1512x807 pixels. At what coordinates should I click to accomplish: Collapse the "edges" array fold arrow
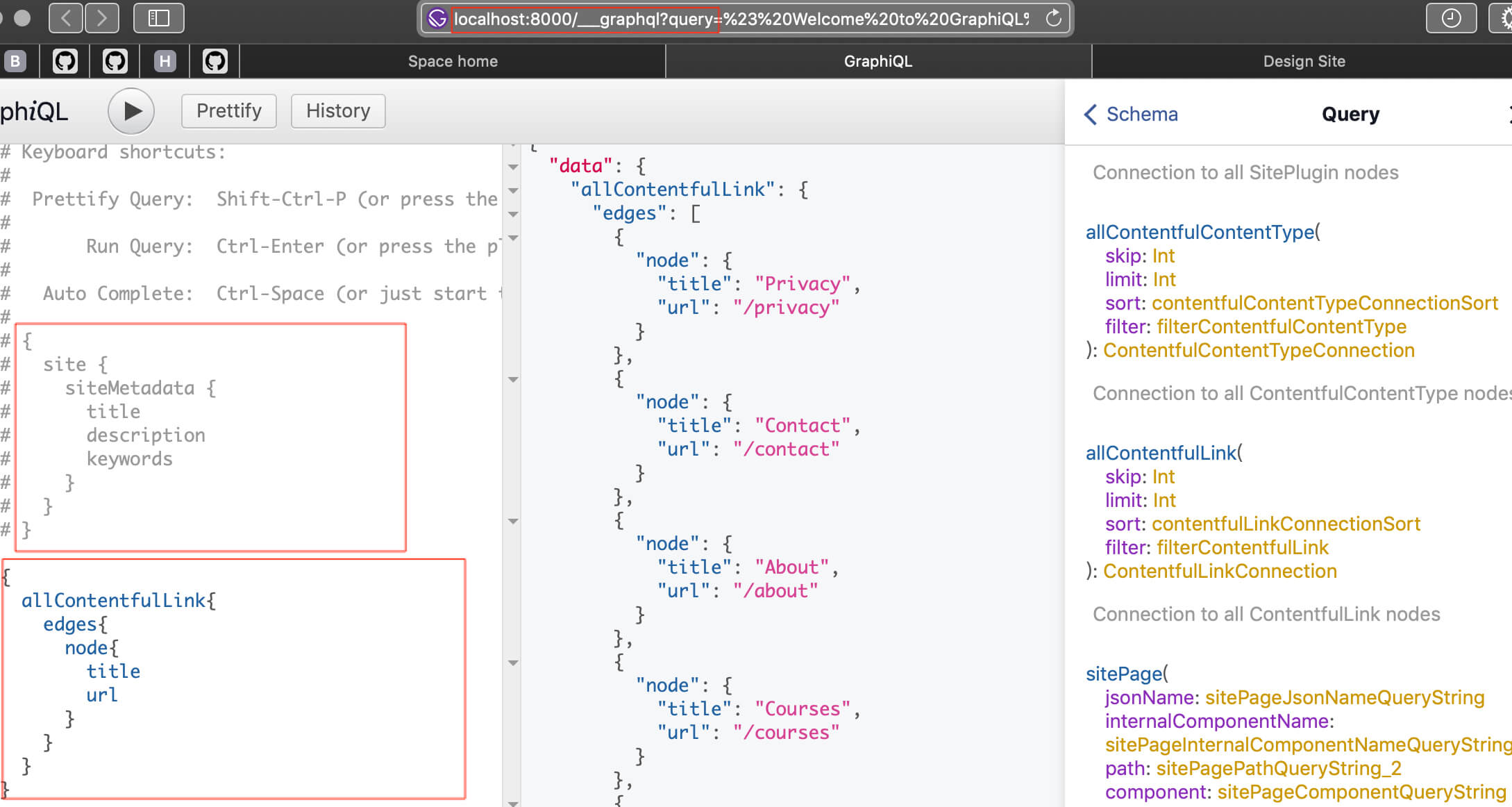(513, 214)
